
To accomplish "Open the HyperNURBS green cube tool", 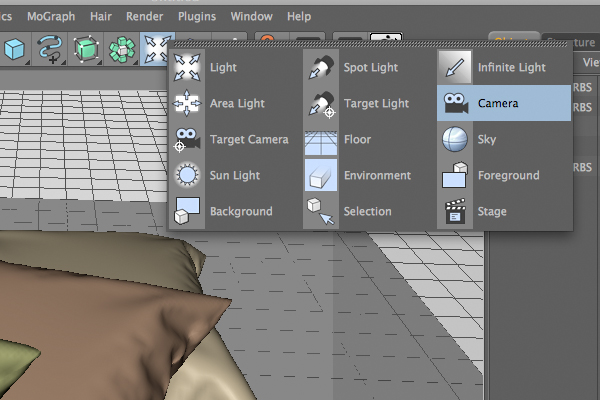I will [x=87, y=49].
